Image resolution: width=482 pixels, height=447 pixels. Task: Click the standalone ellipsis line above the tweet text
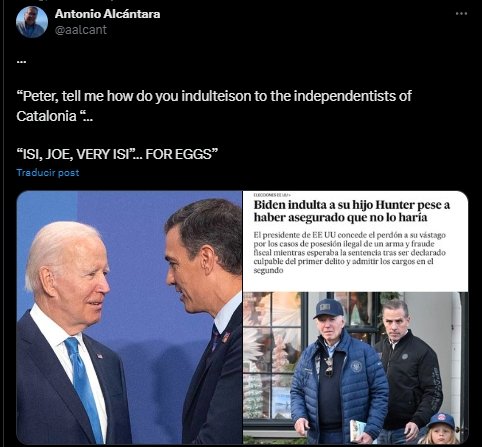point(21,62)
